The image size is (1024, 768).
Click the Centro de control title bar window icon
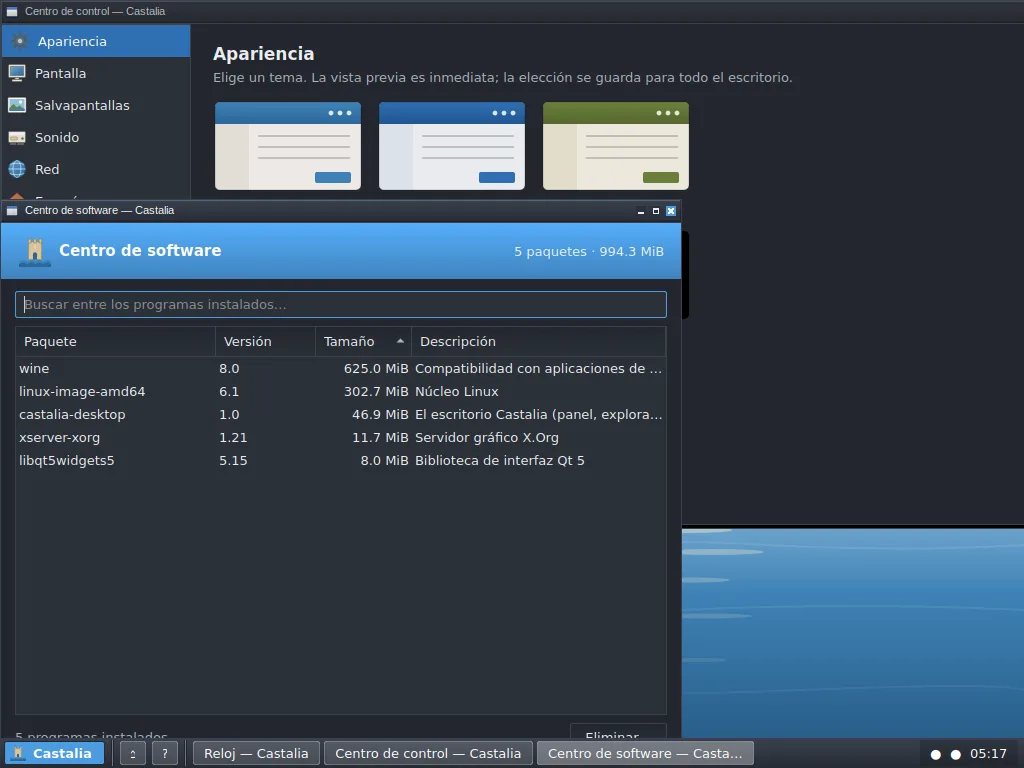click(12, 12)
